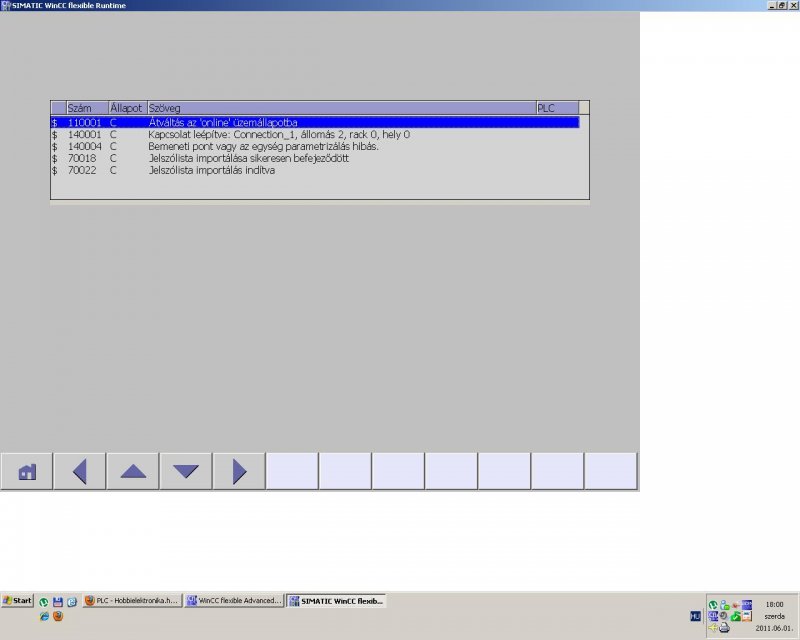Restore down the WinCC Runtime window
The image size is (800, 640).
tap(782, 5)
